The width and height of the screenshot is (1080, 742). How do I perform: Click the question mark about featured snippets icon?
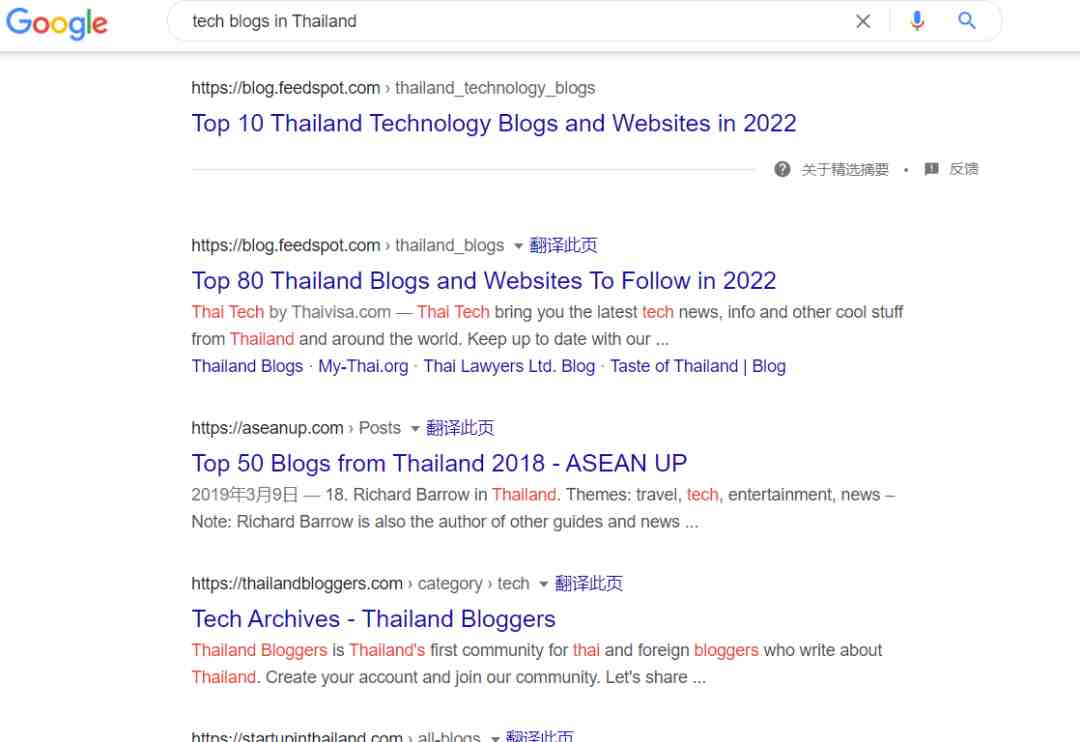(782, 169)
